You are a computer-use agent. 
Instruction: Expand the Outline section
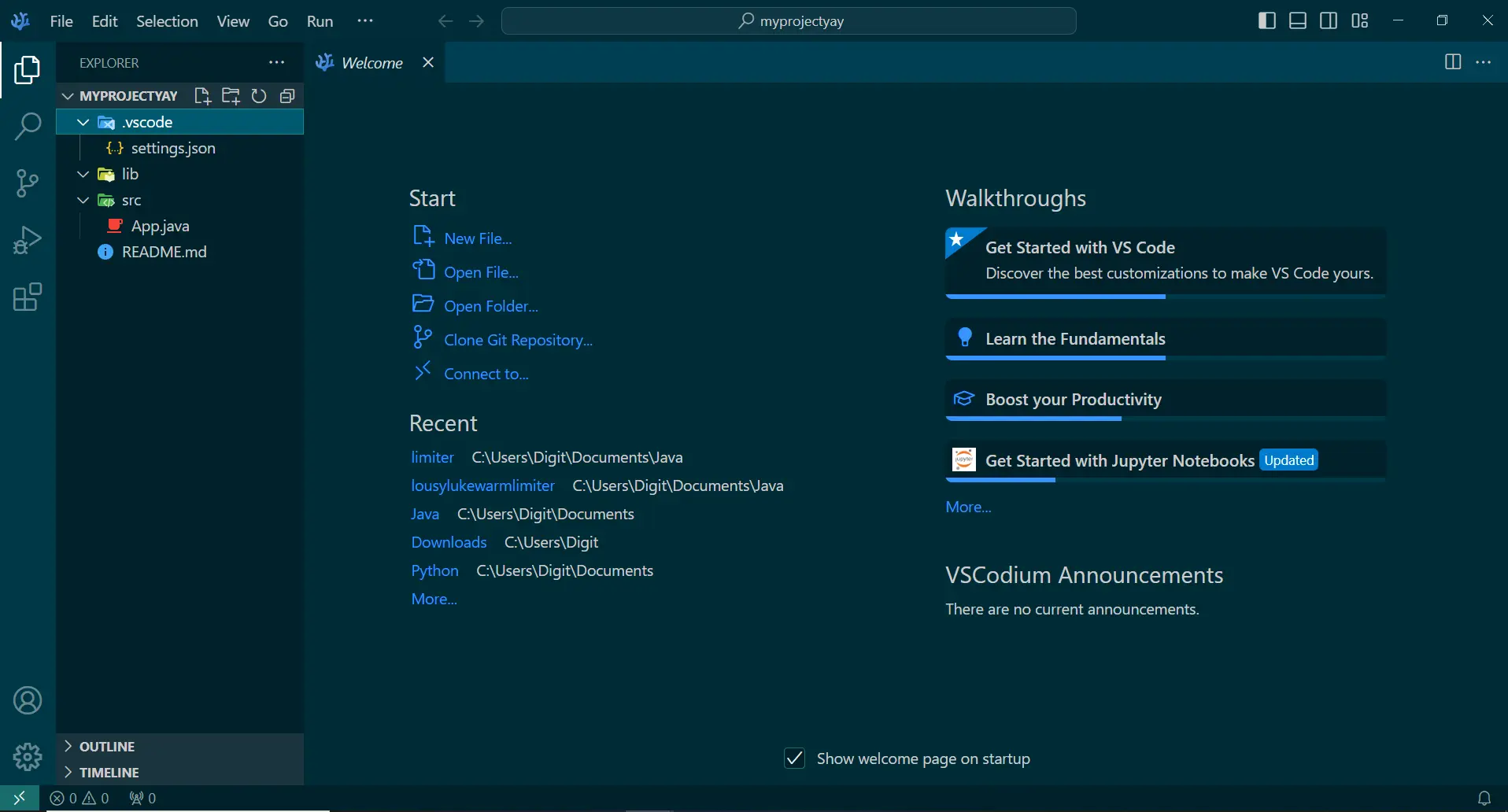click(107, 747)
